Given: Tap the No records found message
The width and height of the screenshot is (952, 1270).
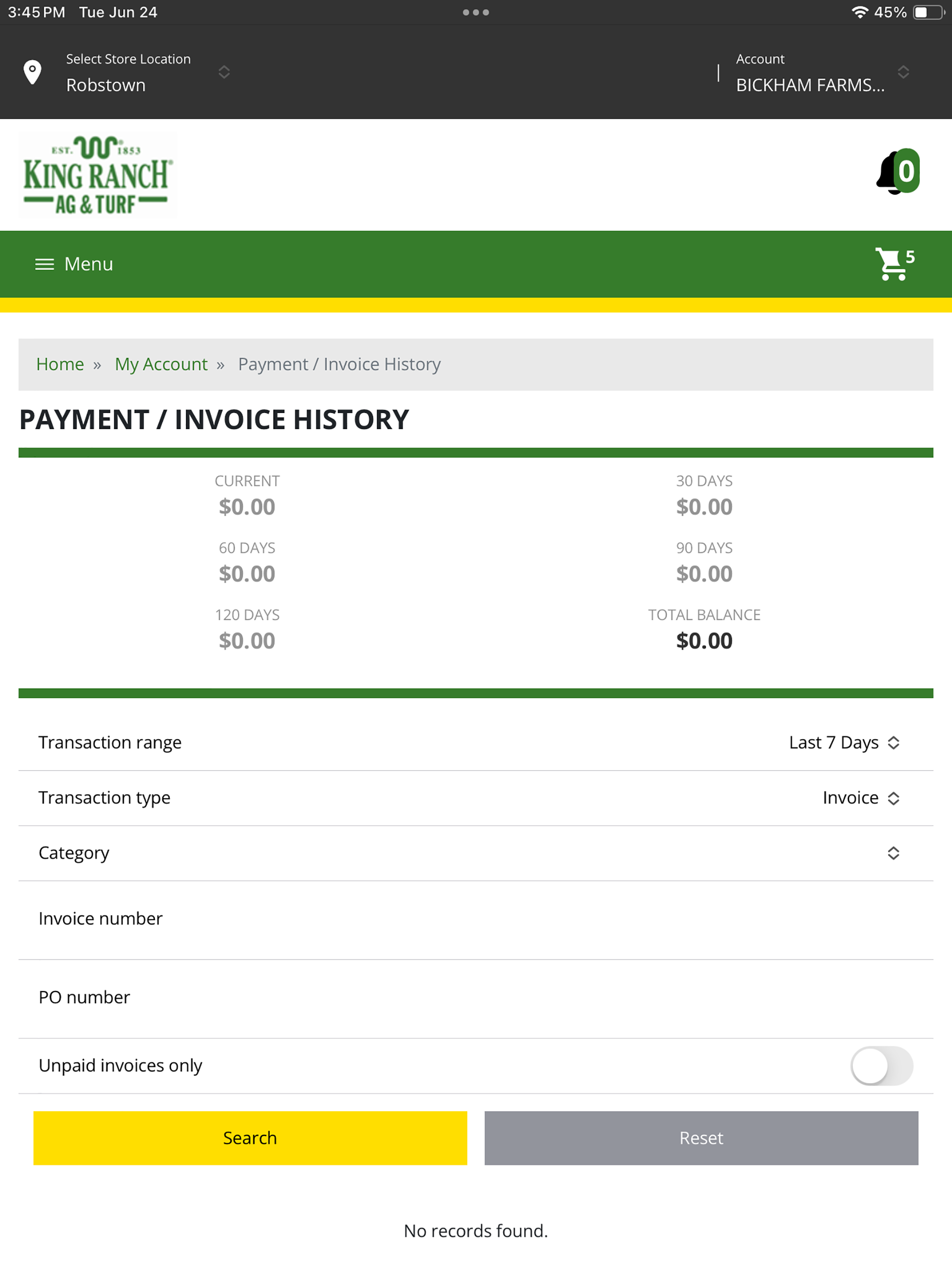Looking at the screenshot, I should pyautogui.click(x=476, y=1231).
